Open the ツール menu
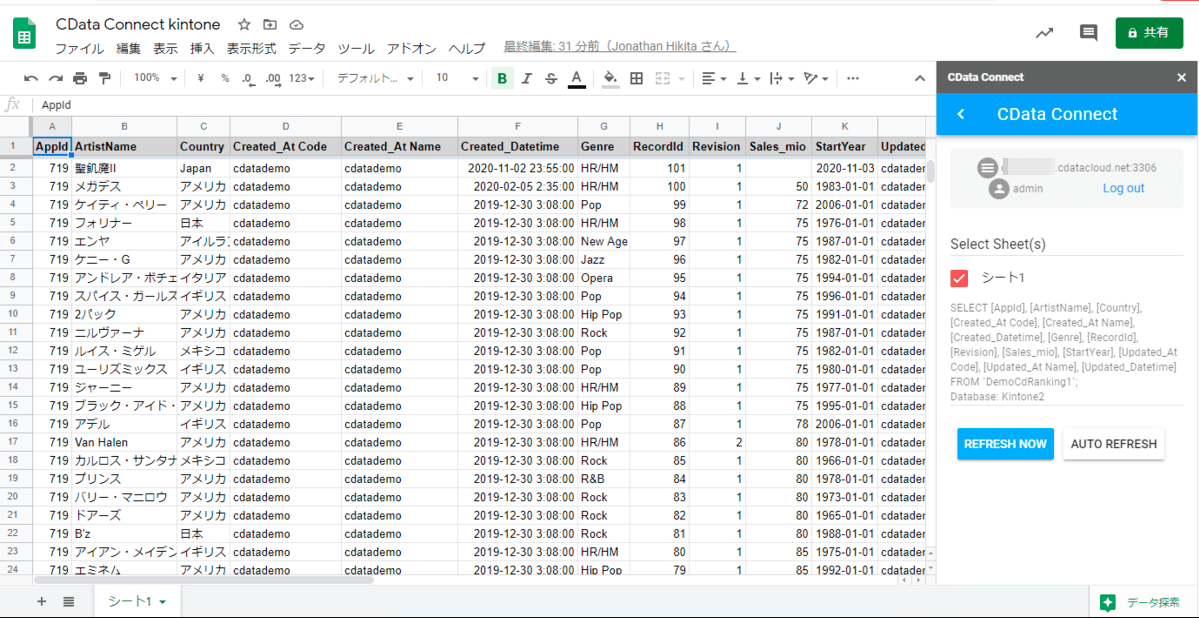 (x=356, y=49)
